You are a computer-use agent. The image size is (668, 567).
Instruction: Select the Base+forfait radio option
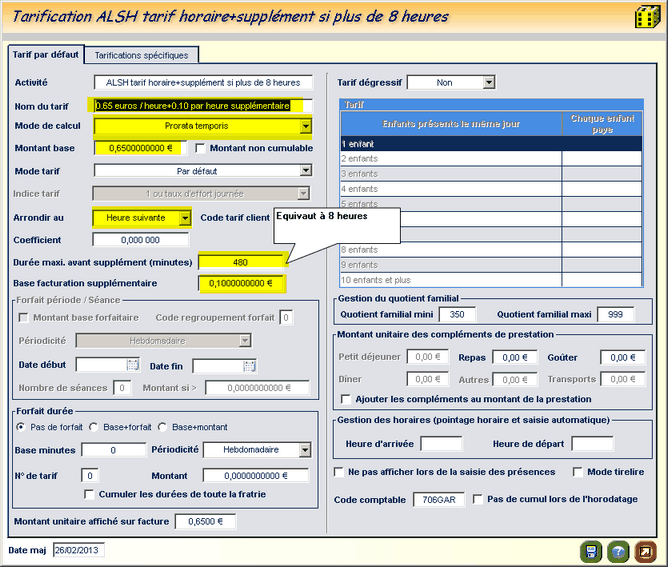click(94, 427)
